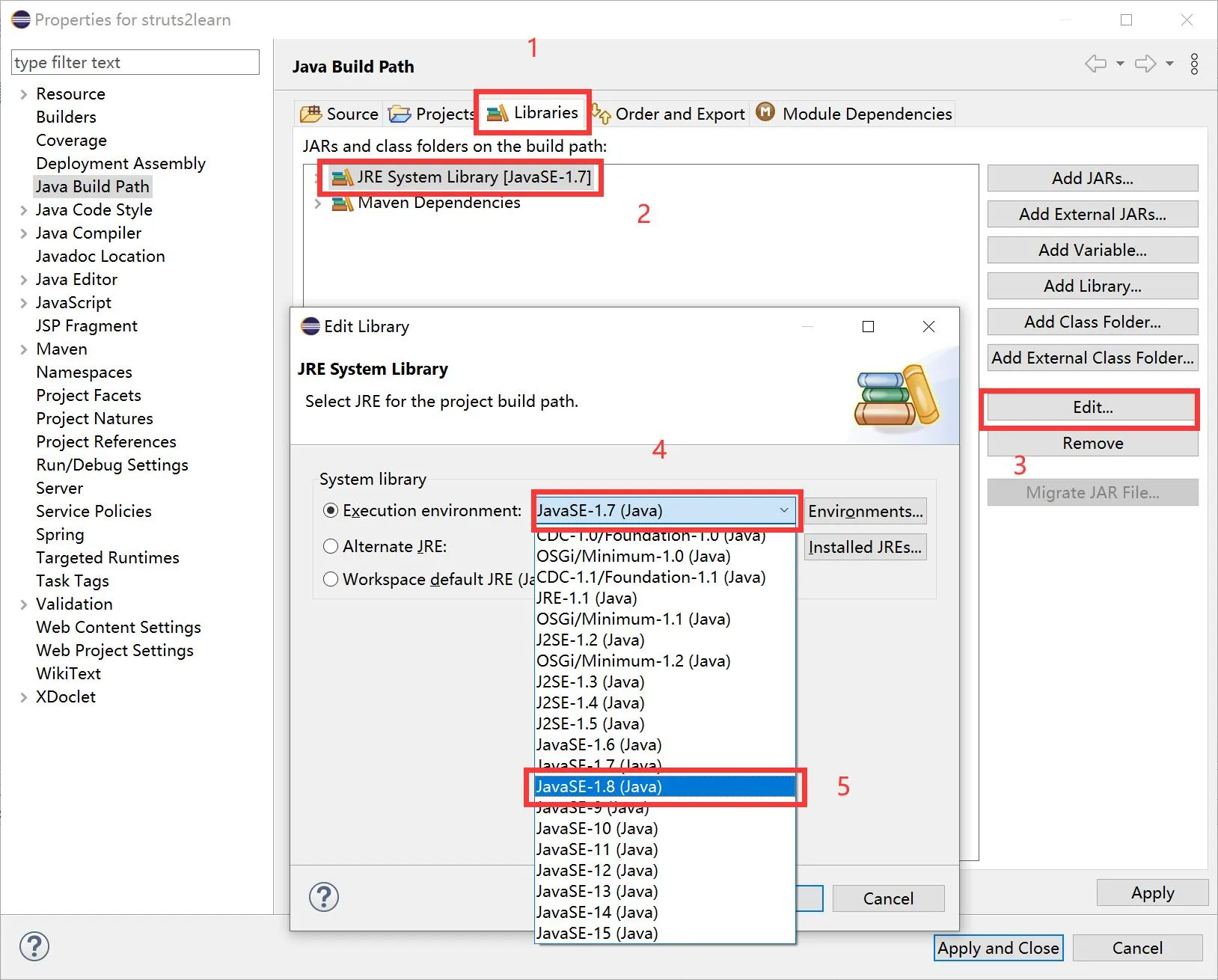Expand the Resource tree node
1218x980 pixels.
[23, 94]
